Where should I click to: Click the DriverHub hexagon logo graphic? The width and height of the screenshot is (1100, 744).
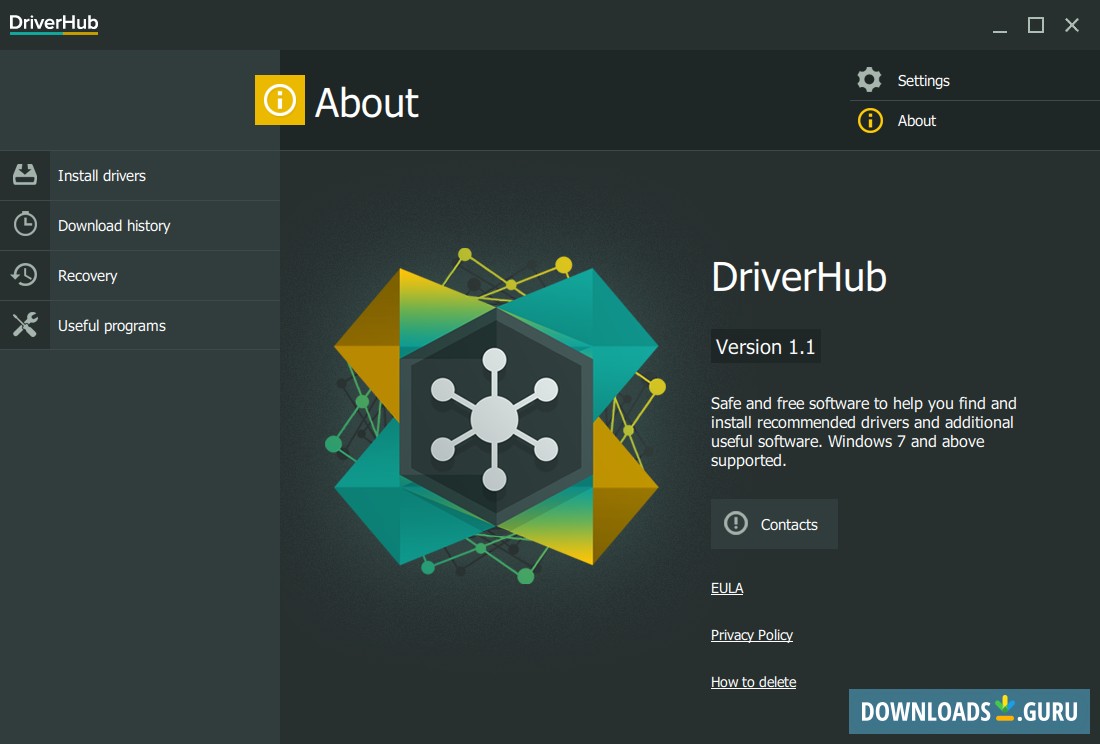[x=495, y=418]
